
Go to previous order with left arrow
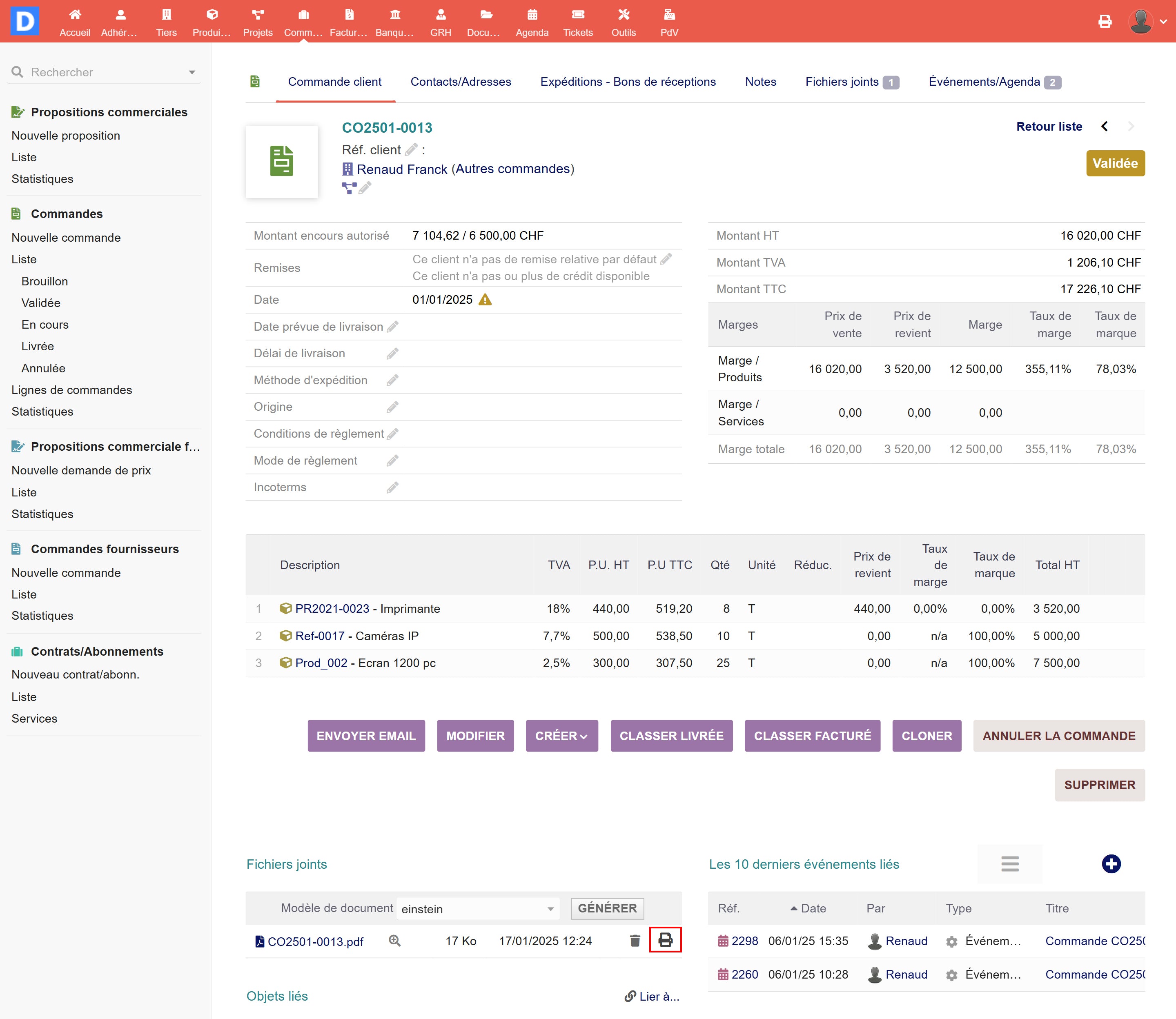1105,126
